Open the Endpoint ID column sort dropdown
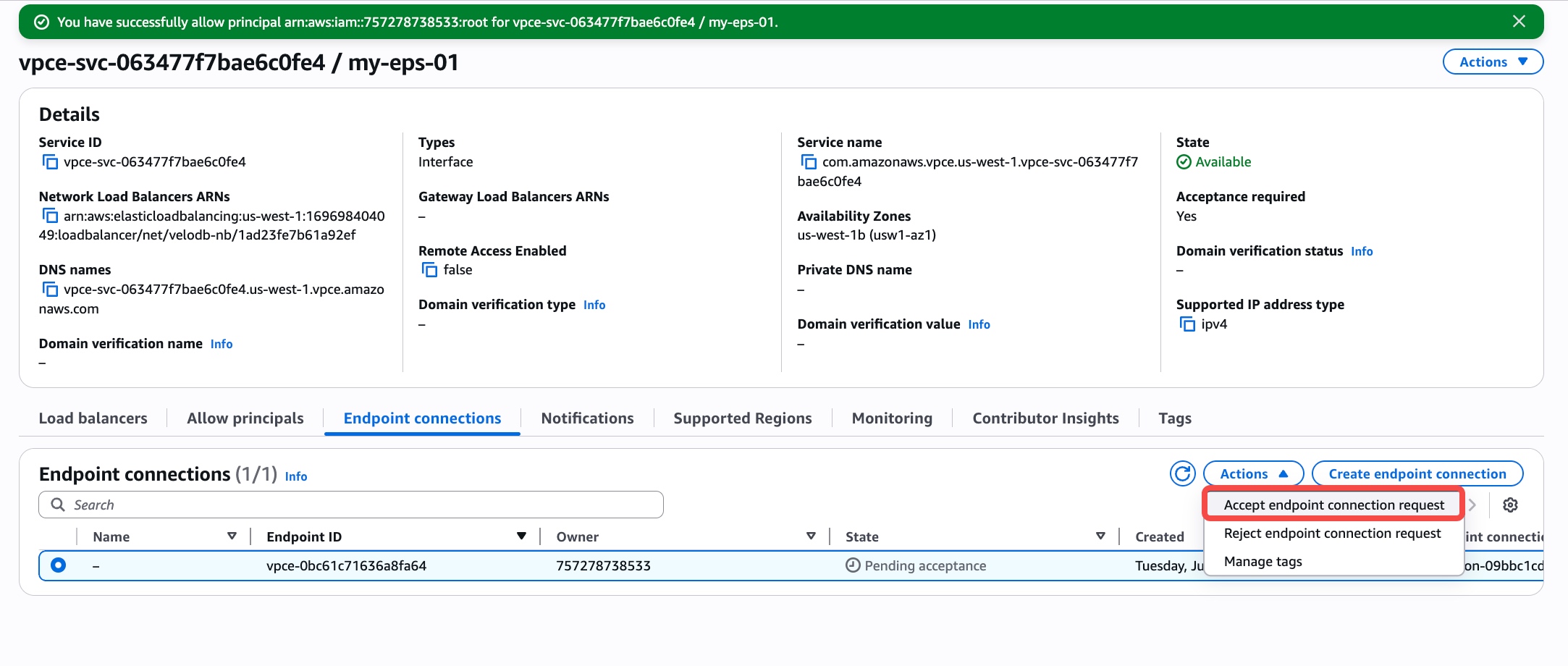 pyautogui.click(x=520, y=536)
